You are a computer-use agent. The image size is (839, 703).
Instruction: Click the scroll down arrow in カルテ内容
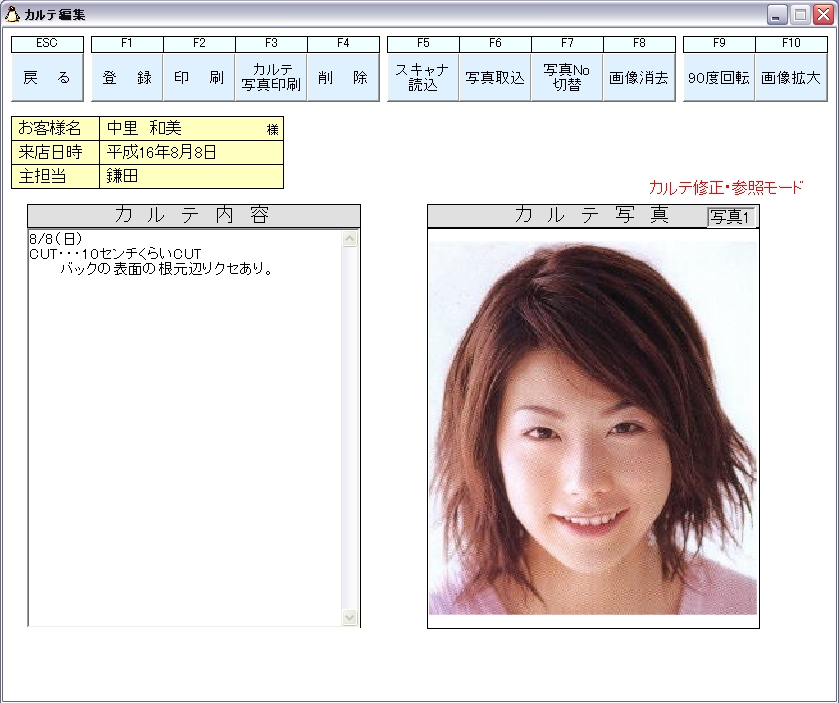point(350,618)
